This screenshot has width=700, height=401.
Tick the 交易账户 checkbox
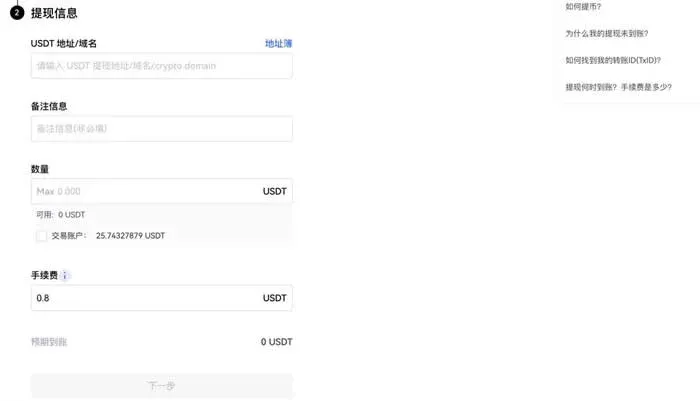[42, 236]
